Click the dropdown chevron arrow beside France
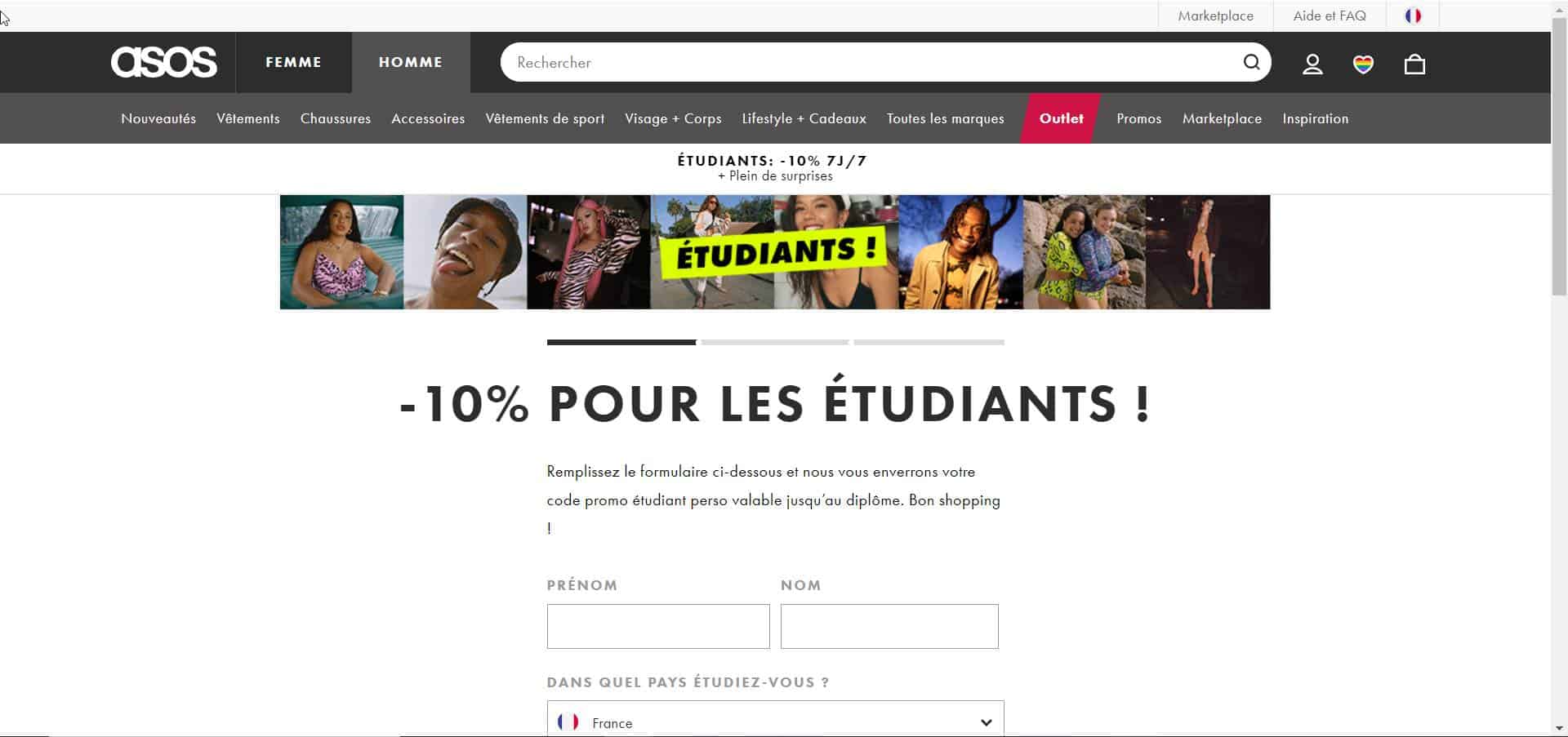Viewport: 1568px width, 737px height. point(986,722)
